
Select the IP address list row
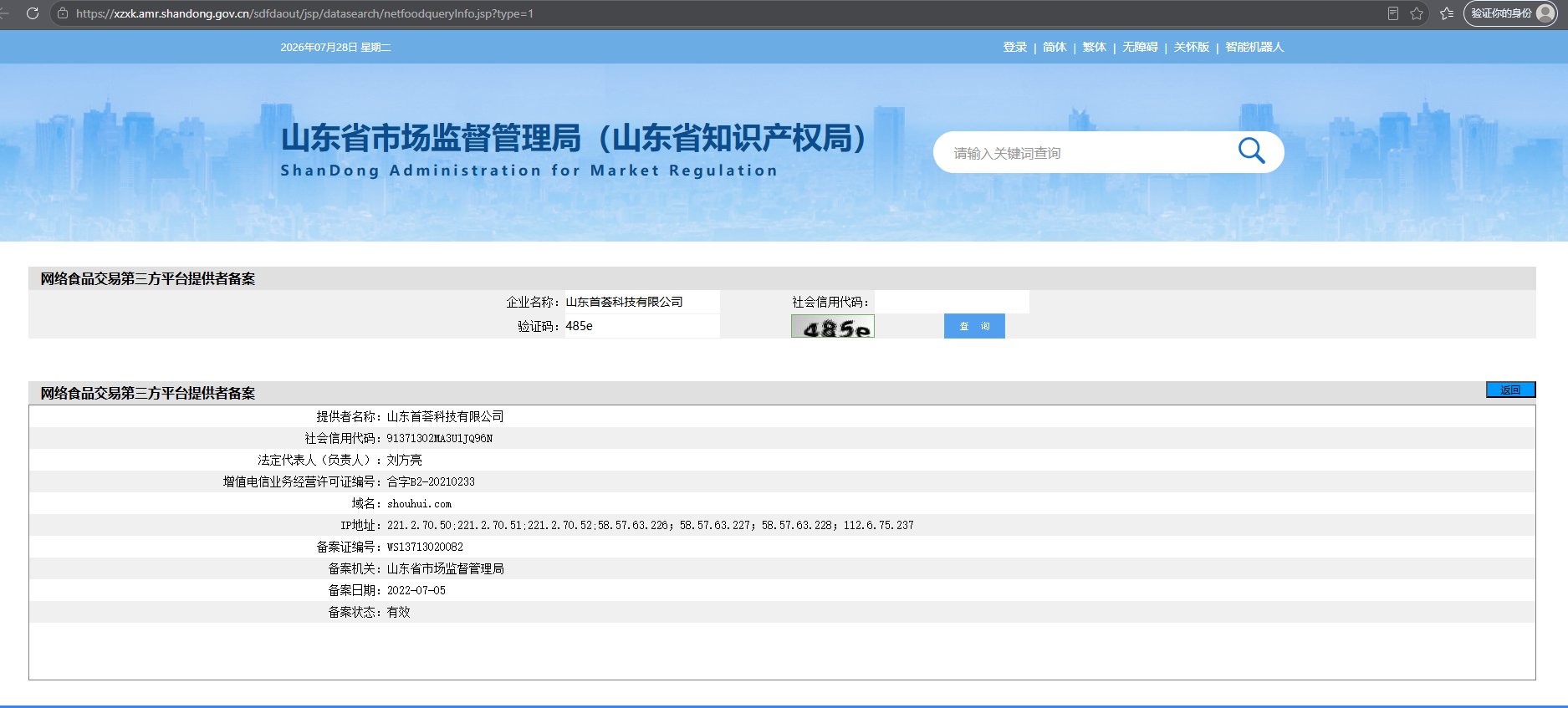[x=651, y=525]
